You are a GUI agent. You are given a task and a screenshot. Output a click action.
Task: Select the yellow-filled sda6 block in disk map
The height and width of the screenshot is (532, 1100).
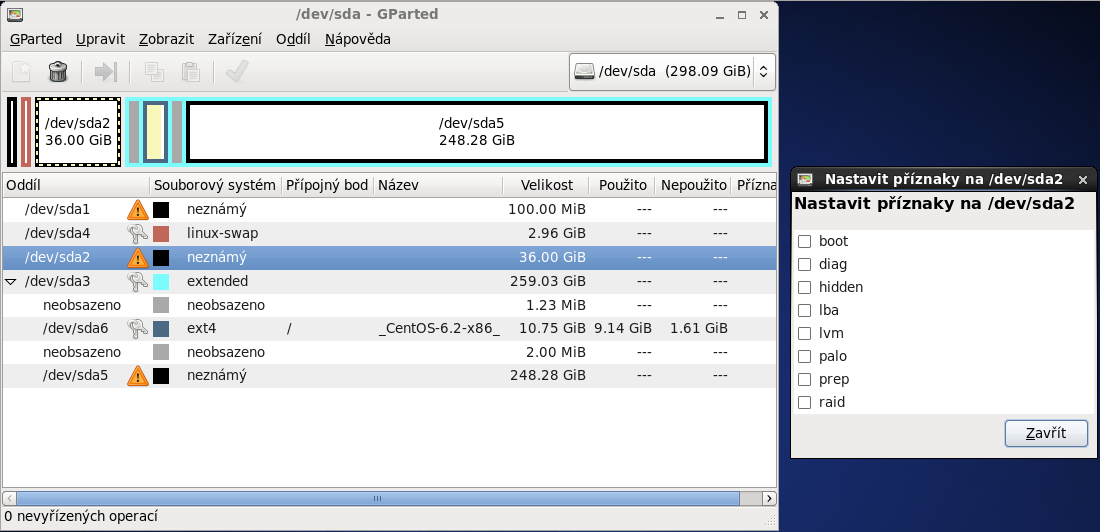click(x=155, y=132)
